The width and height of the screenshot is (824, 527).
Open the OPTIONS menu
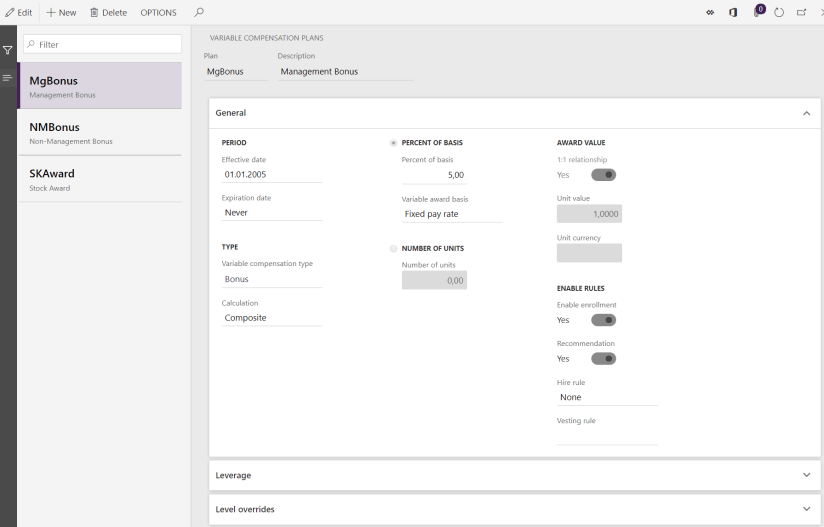(158, 12)
